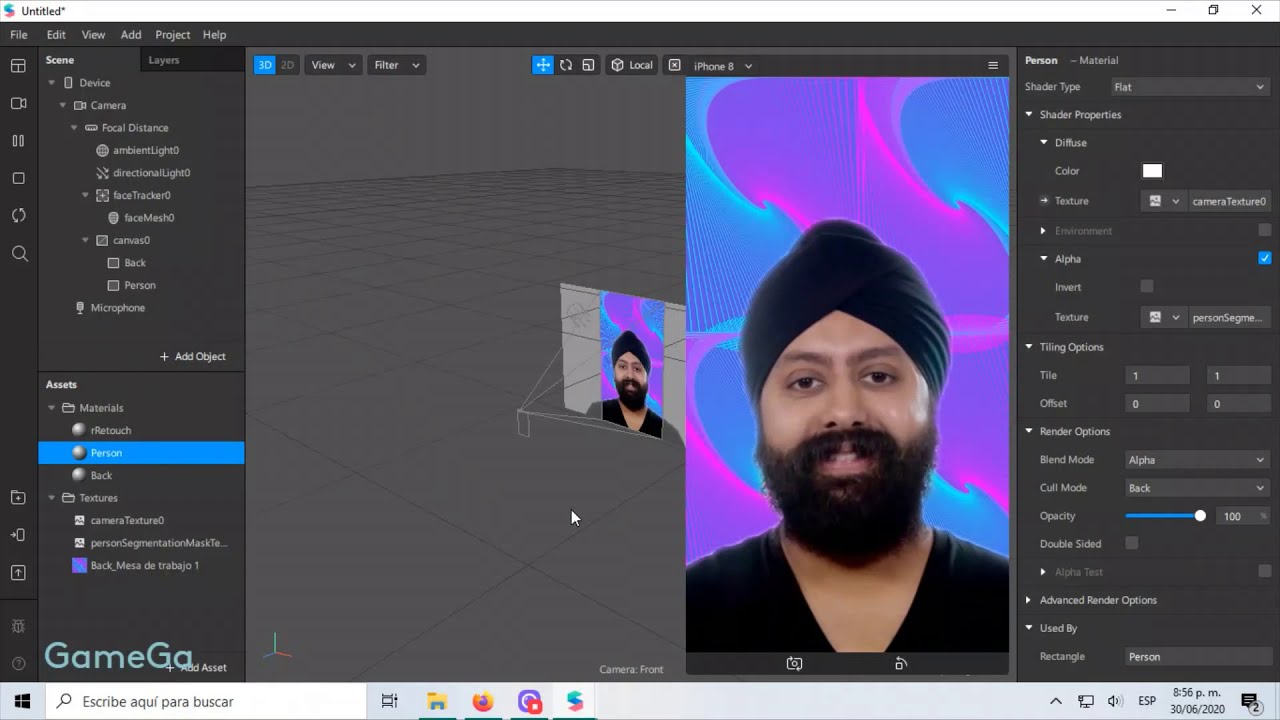The height and width of the screenshot is (720, 1280).
Task: Select the Back rectangle in Scene tree
Action: 135,263
